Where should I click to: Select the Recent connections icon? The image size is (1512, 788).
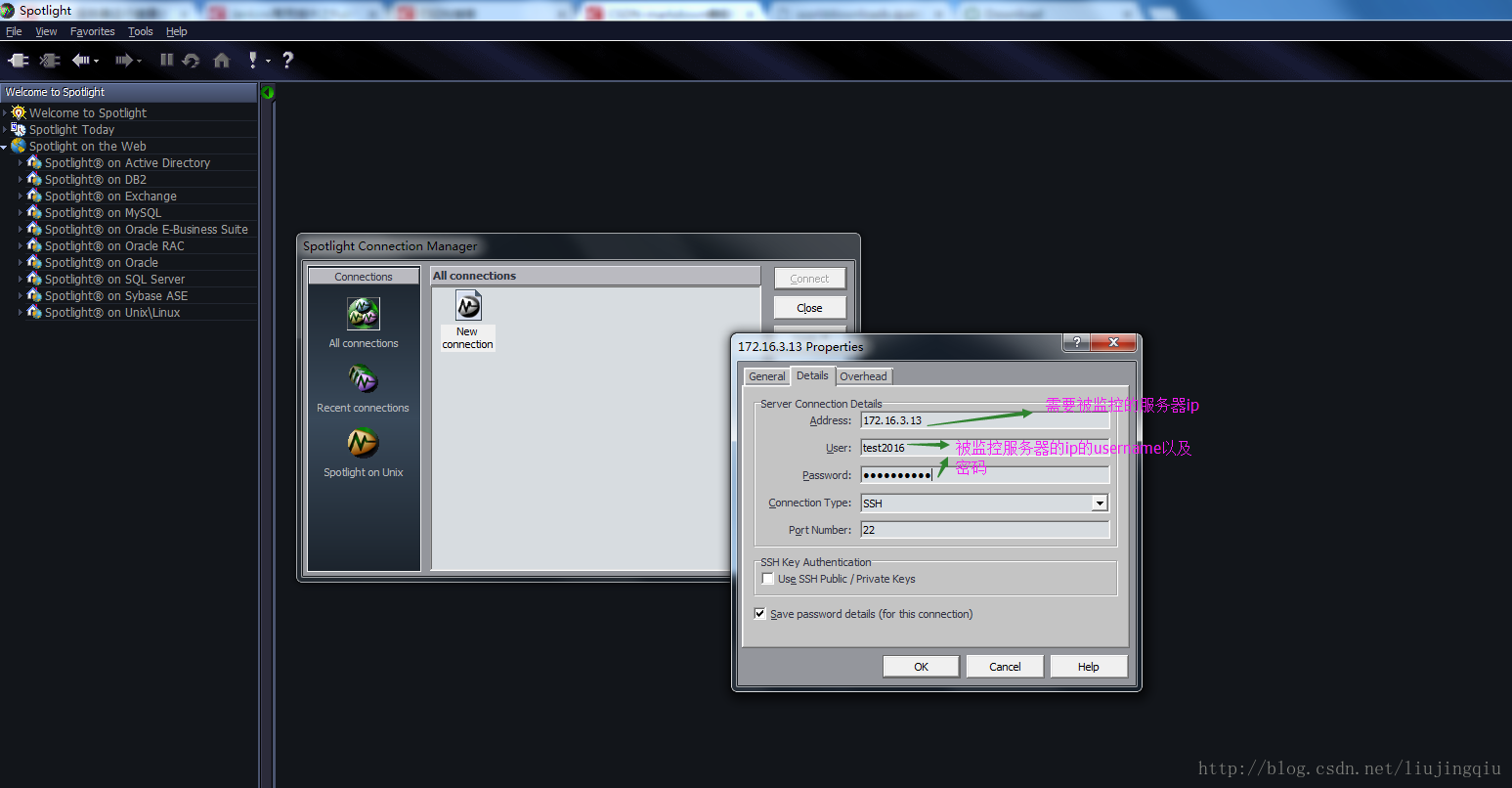point(363,378)
